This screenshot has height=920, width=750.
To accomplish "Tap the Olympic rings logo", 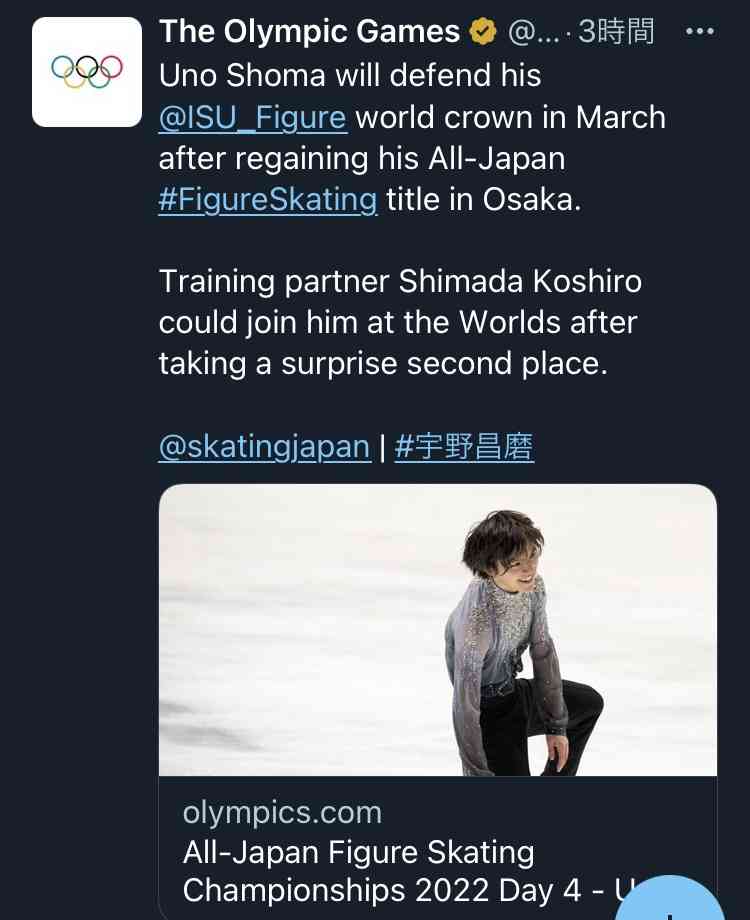I will [87, 71].
